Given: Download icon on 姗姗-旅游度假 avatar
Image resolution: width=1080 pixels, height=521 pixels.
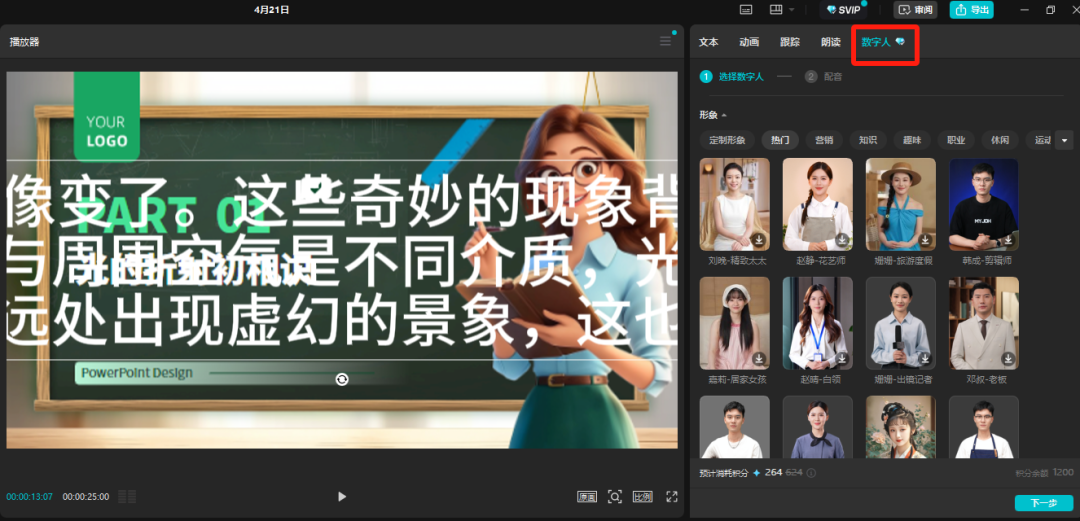Looking at the screenshot, I should pyautogui.click(x=926, y=241).
